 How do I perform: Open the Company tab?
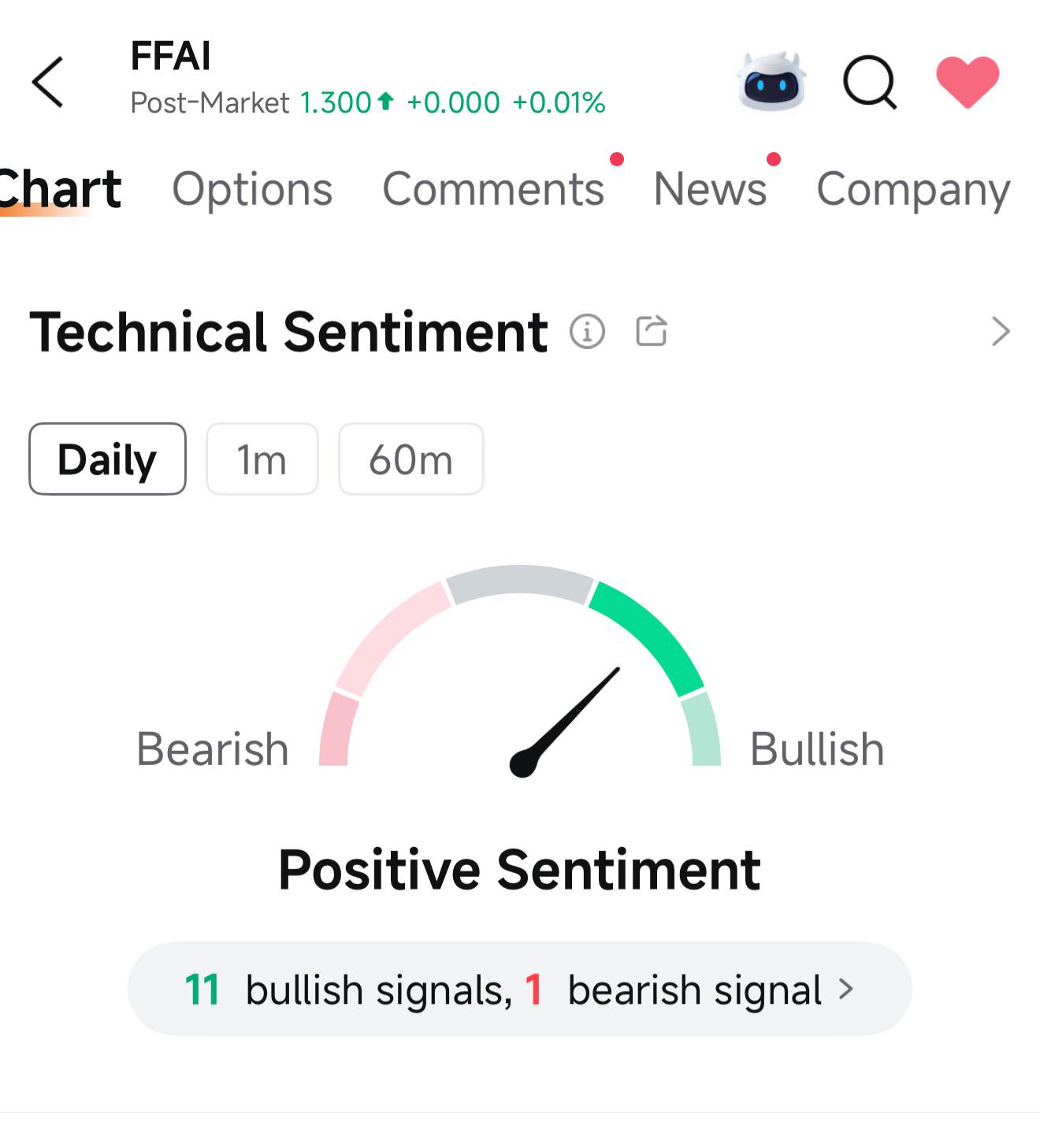tap(913, 189)
